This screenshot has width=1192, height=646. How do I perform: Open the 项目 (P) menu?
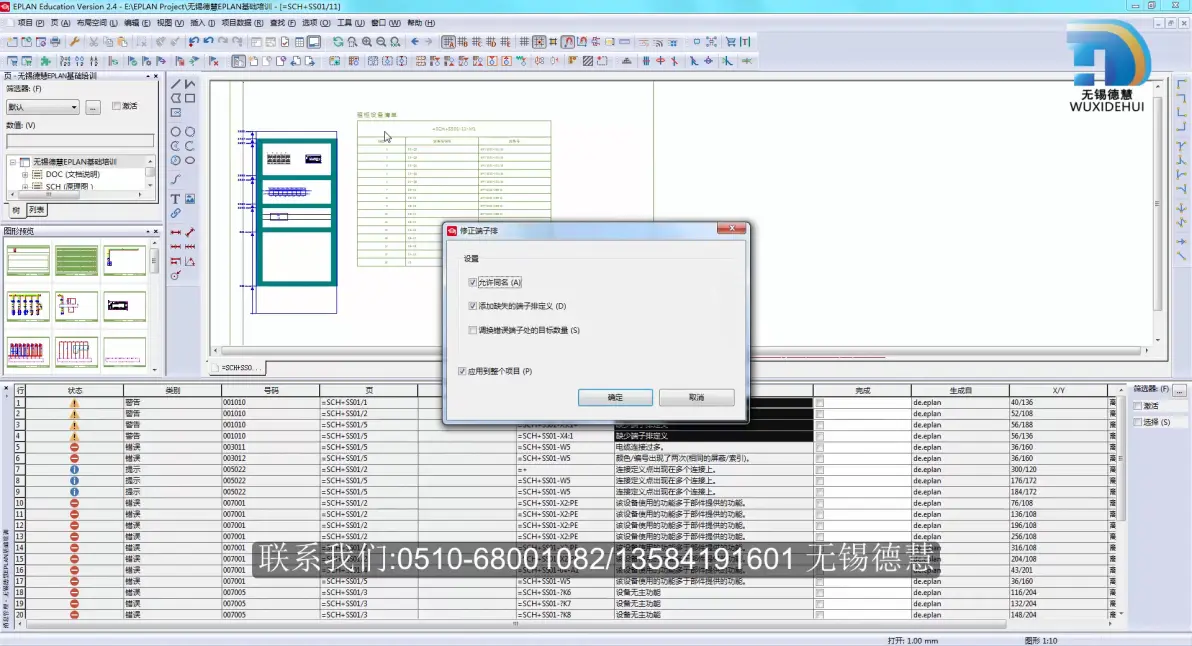30,23
